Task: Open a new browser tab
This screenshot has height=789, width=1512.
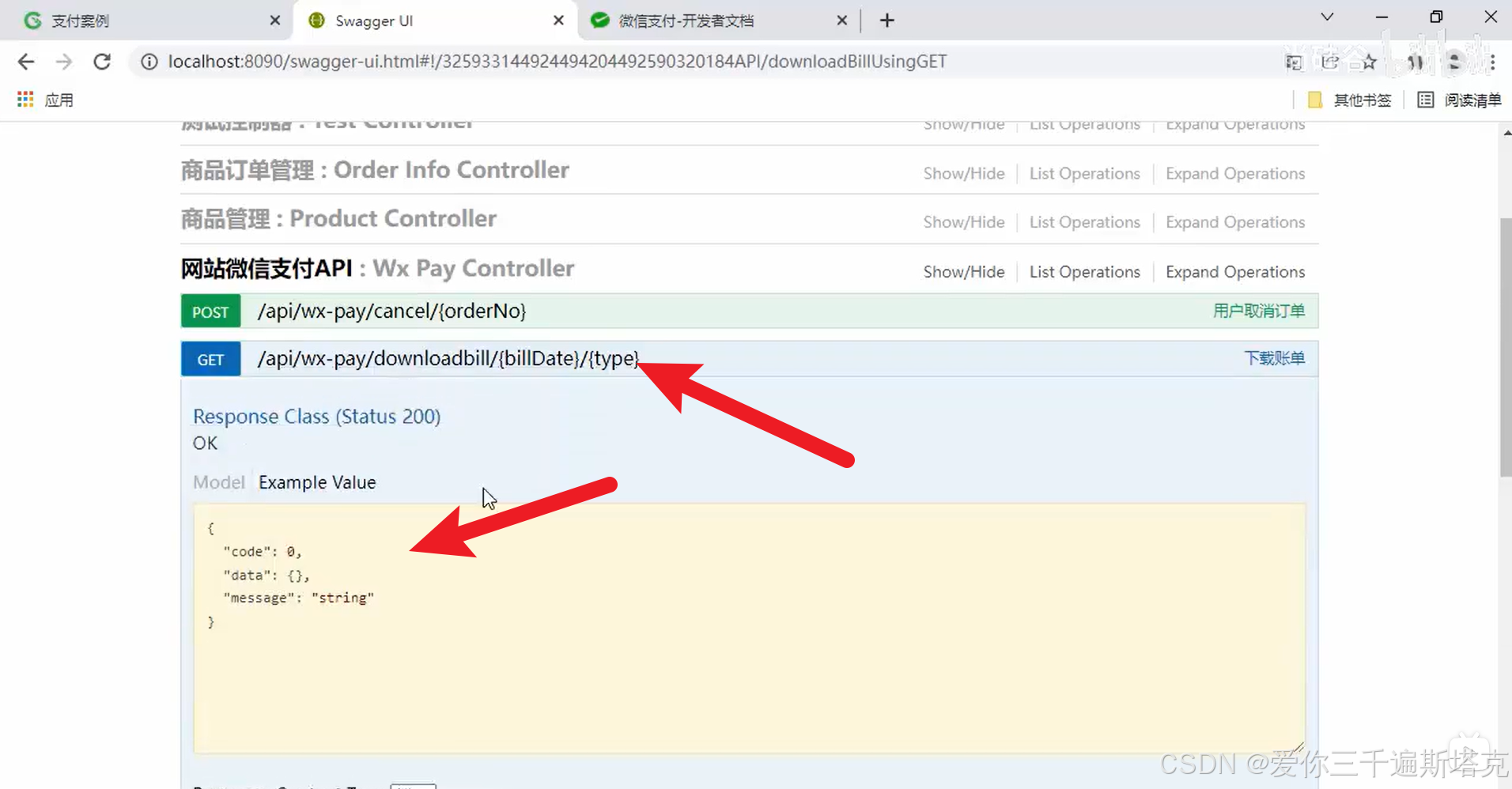Action: click(x=886, y=21)
